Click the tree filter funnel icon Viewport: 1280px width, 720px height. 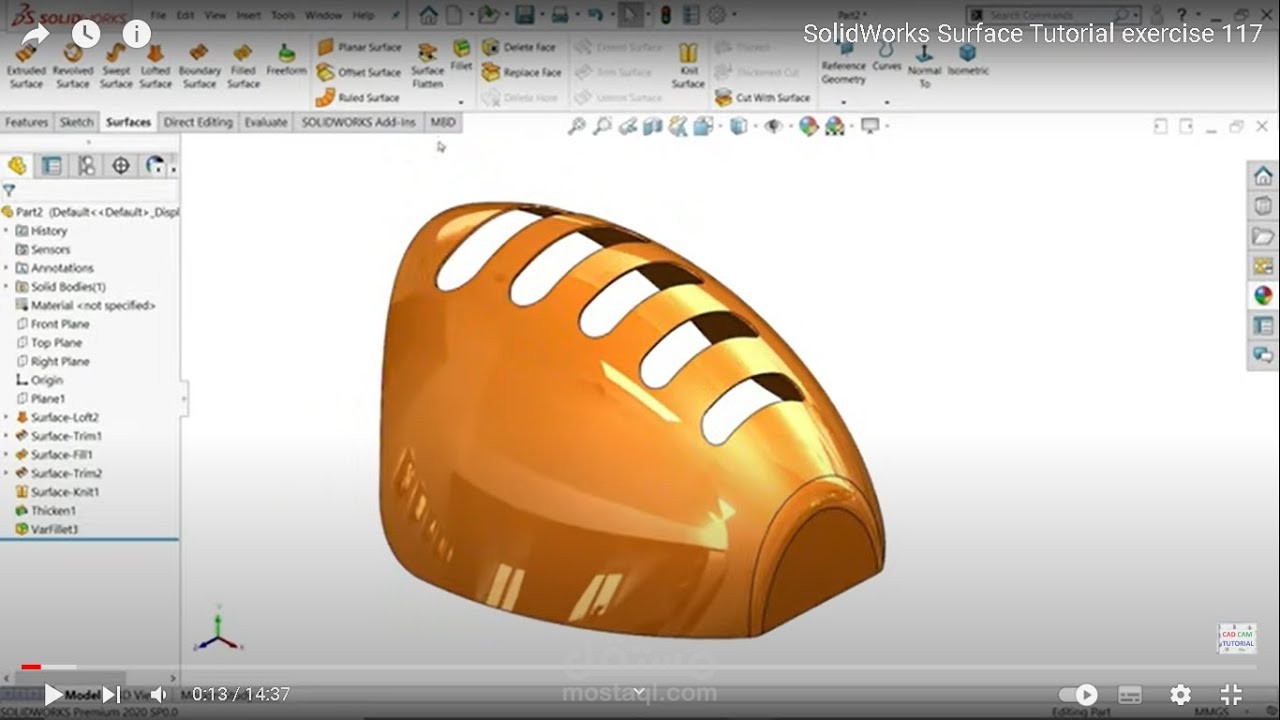click(x=9, y=190)
